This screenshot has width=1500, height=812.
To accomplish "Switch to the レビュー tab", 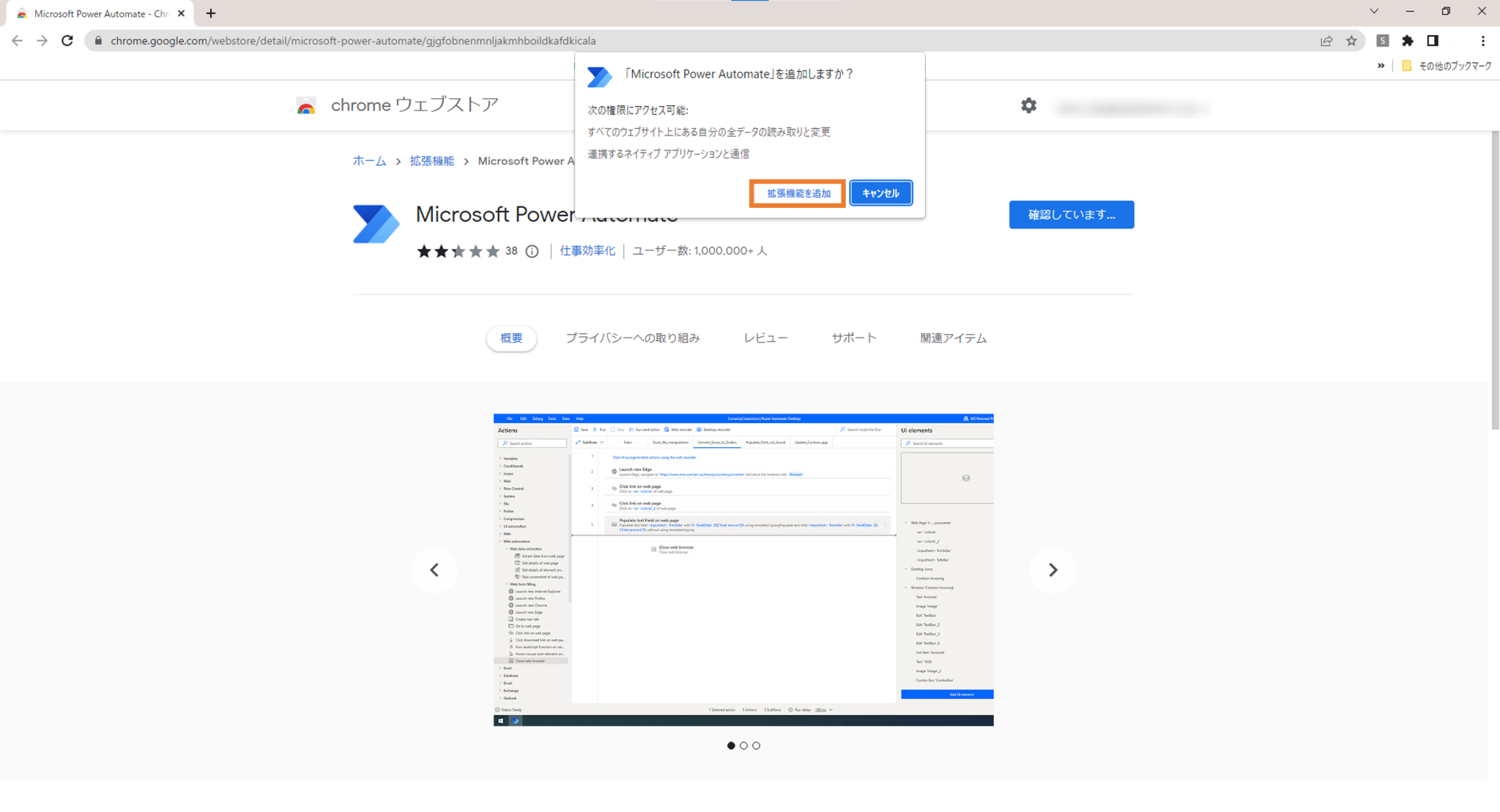I will click(765, 338).
